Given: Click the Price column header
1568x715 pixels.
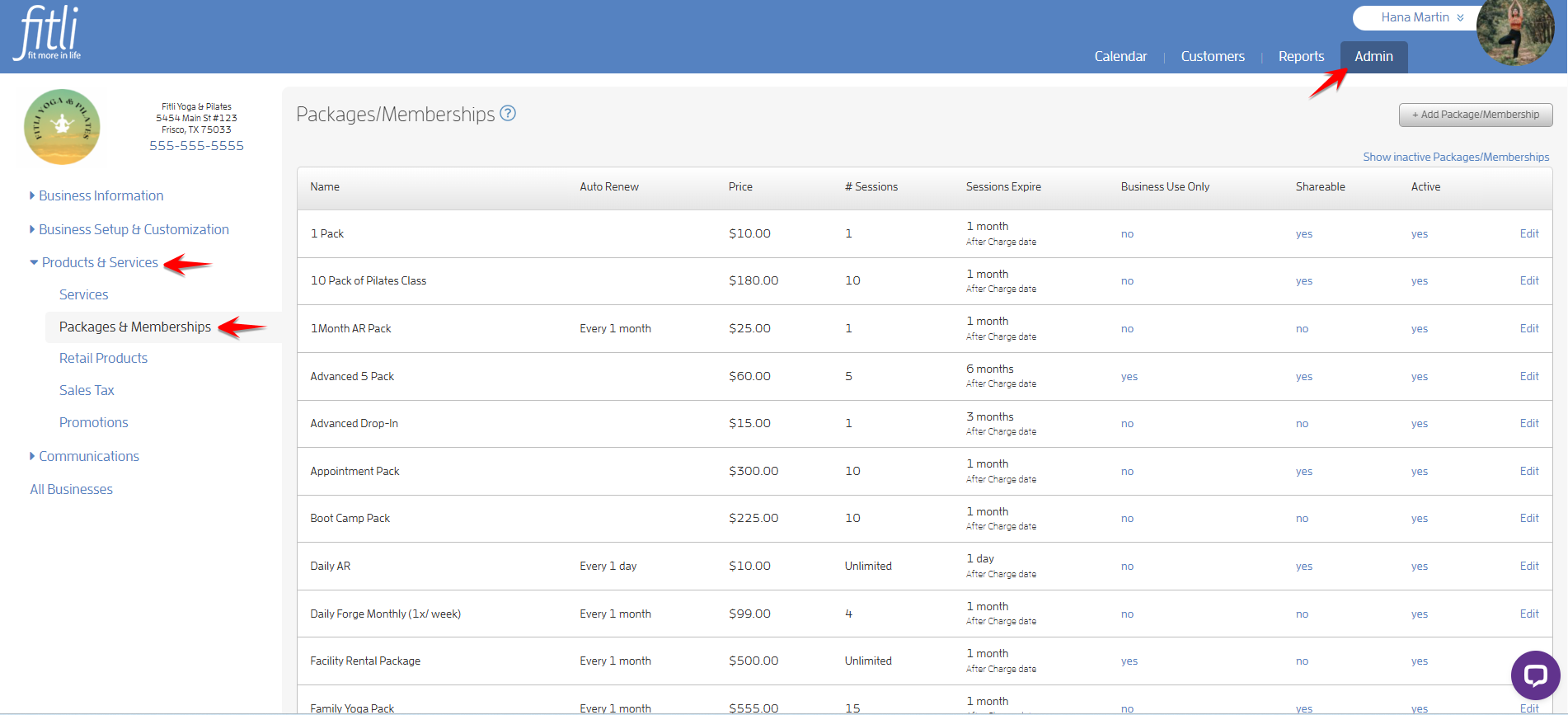Looking at the screenshot, I should (740, 186).
